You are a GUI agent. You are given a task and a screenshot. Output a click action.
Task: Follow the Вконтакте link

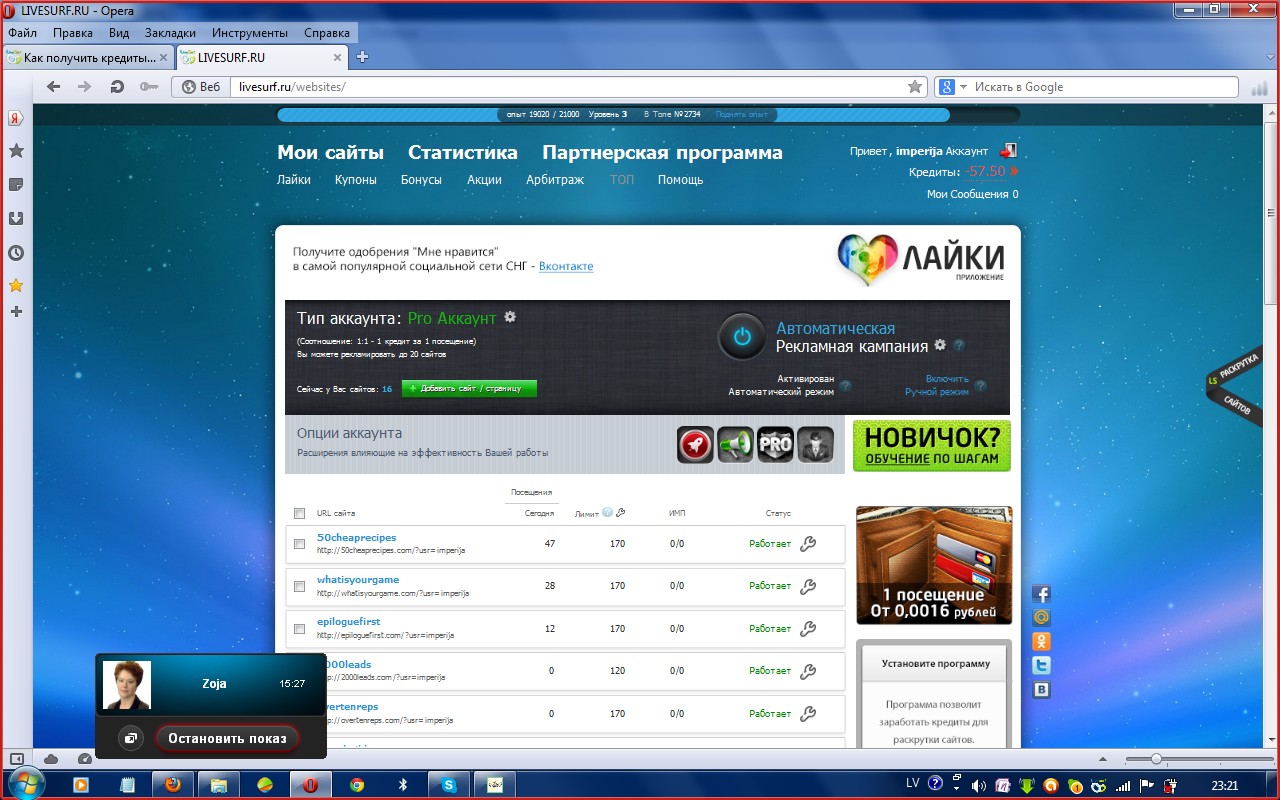pos(566,266)
